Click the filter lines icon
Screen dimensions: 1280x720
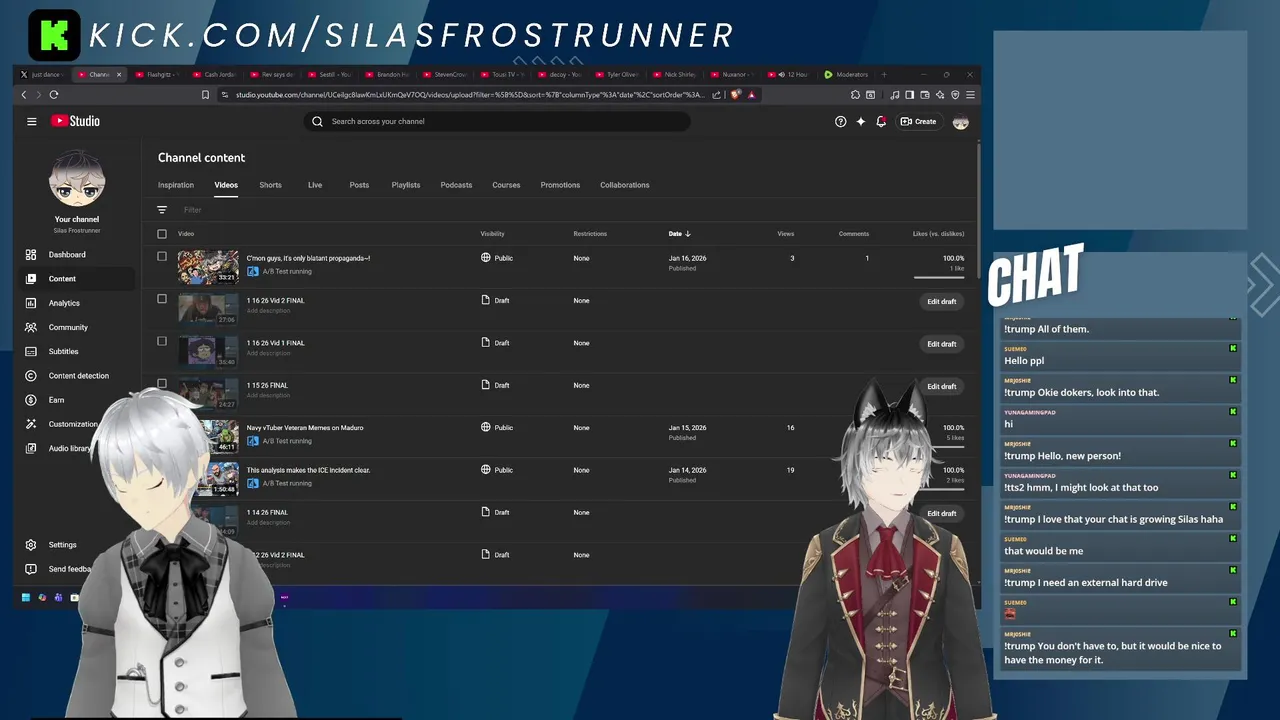(x=162, y=210)
